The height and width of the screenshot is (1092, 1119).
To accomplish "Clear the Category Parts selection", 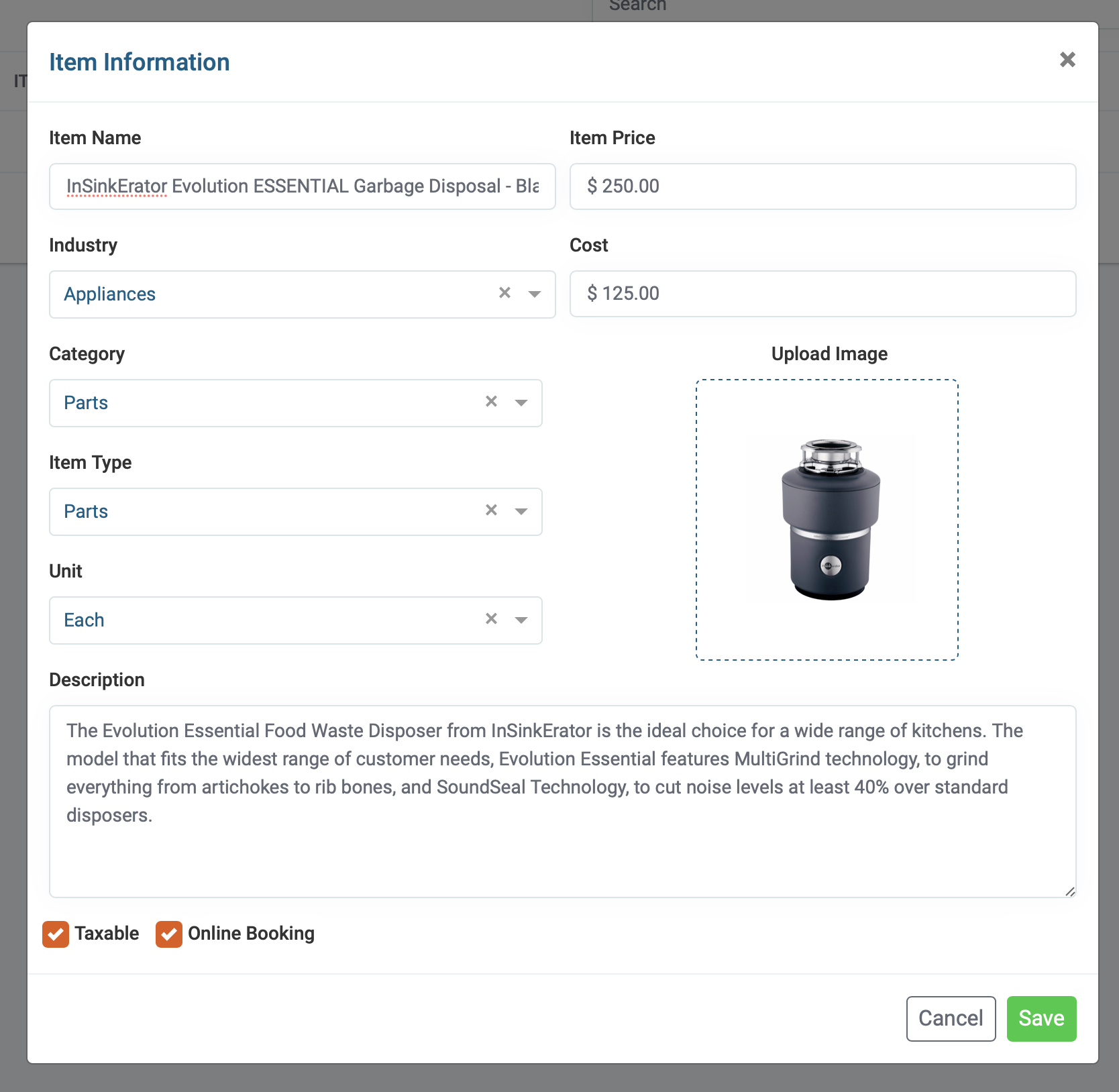I will click(491, 402).
